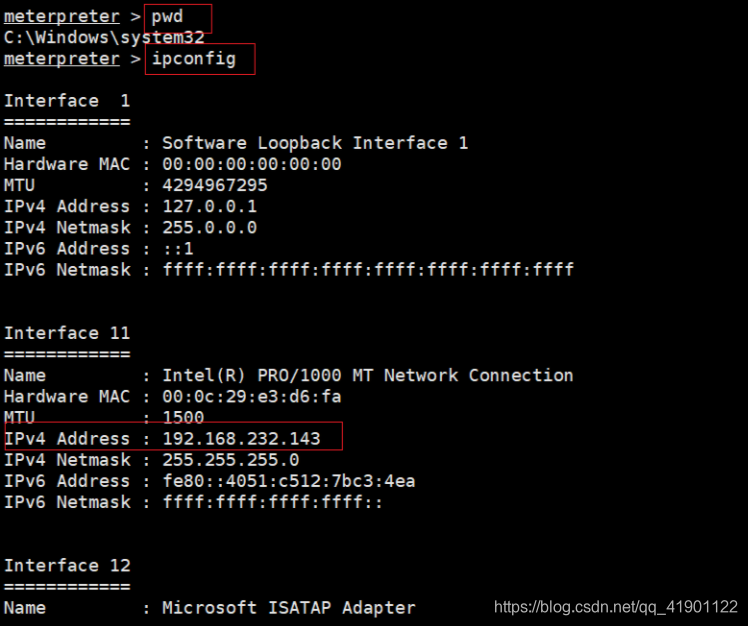The height and width of the screenshot is (626, 748).
Task: Click the 00:00:00:00:00:00 MAC address
Action: pos(252,164)
